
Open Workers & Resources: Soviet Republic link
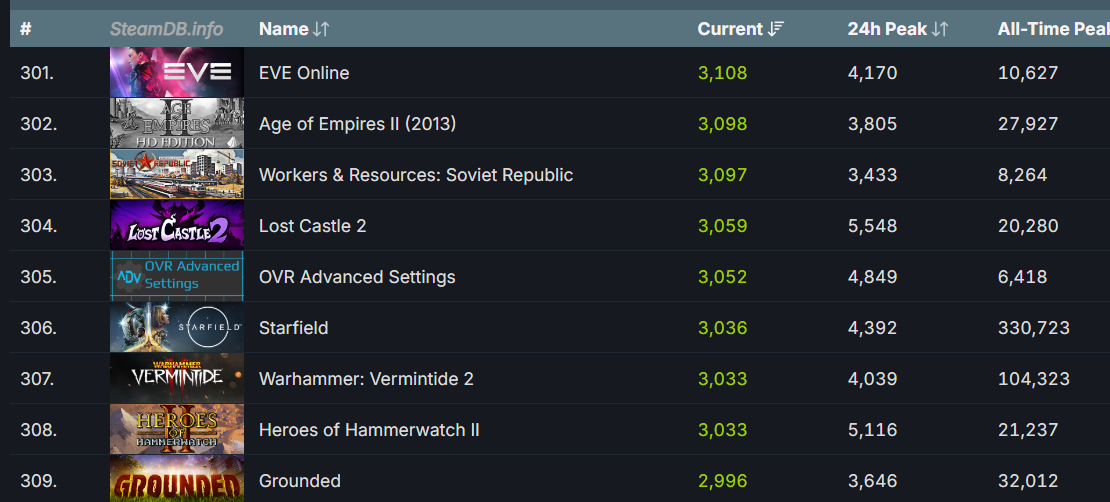pos(416,175)
